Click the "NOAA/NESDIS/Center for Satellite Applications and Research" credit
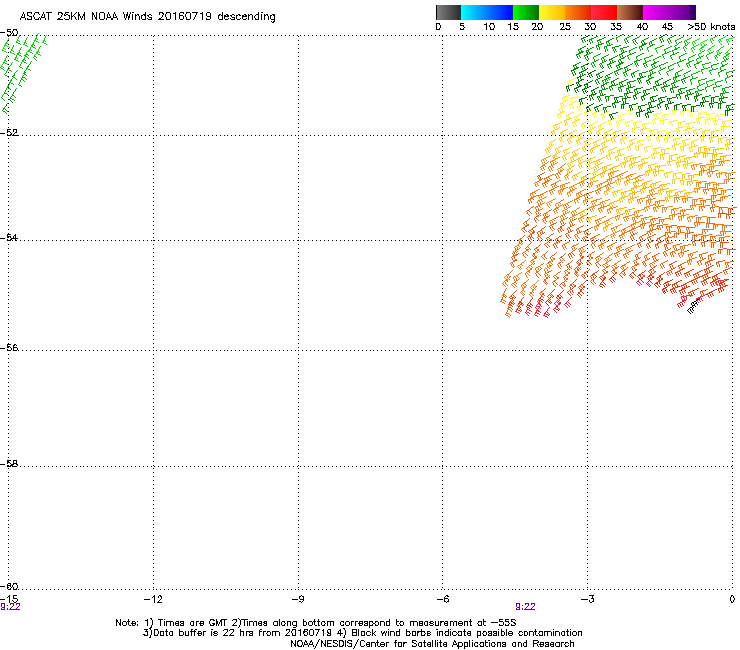 tap(432, 644)
